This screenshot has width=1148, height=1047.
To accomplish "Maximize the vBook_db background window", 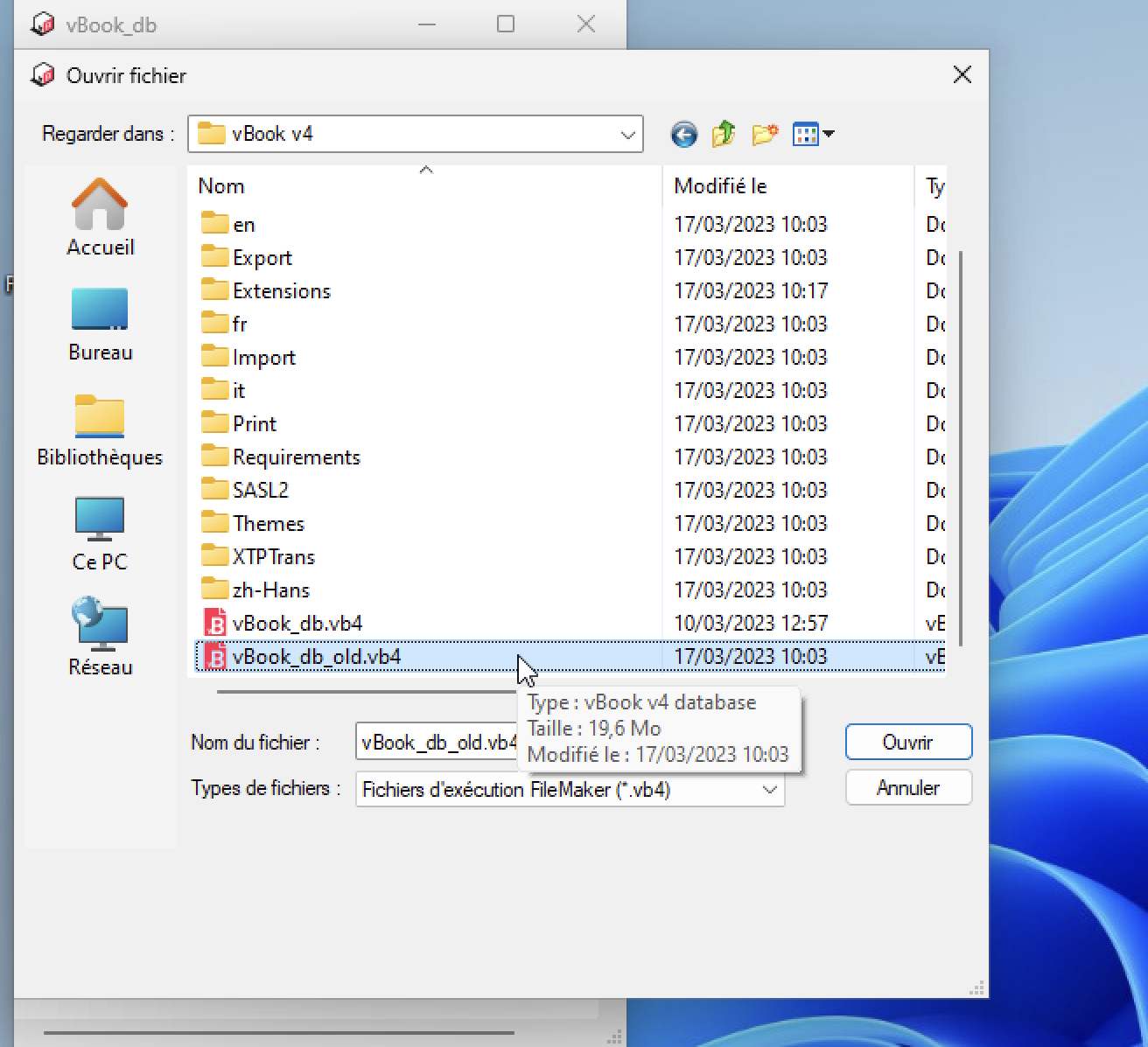I will 506,24.
